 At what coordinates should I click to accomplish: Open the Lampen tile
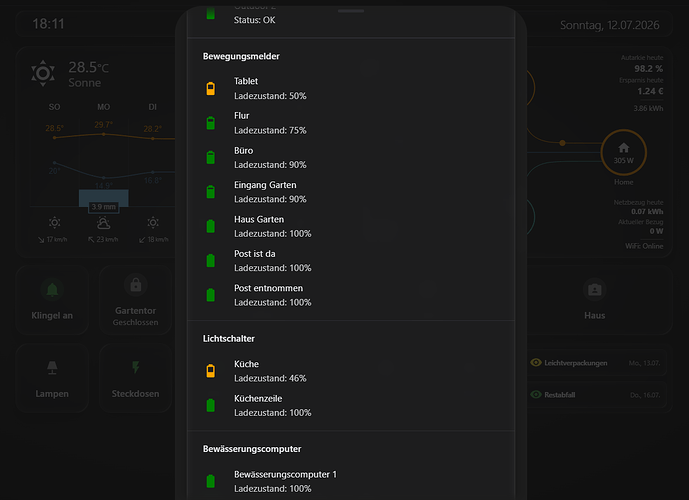click(x=52, y=378)
